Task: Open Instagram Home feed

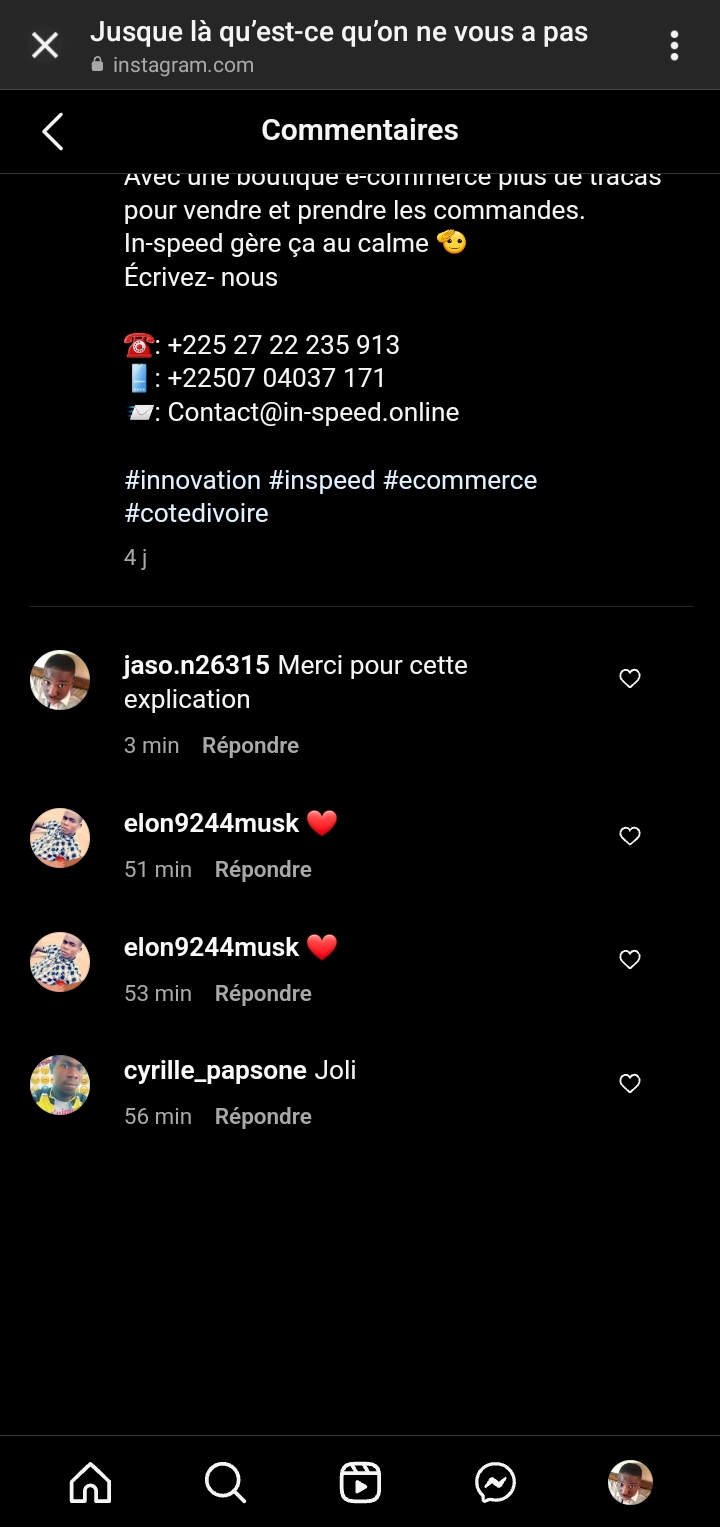Action: [x=90, y=1482]
